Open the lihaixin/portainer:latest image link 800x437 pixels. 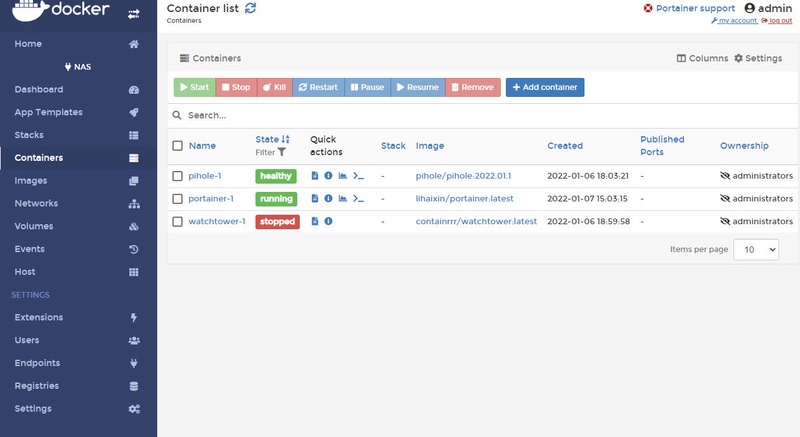pos(464,199)
